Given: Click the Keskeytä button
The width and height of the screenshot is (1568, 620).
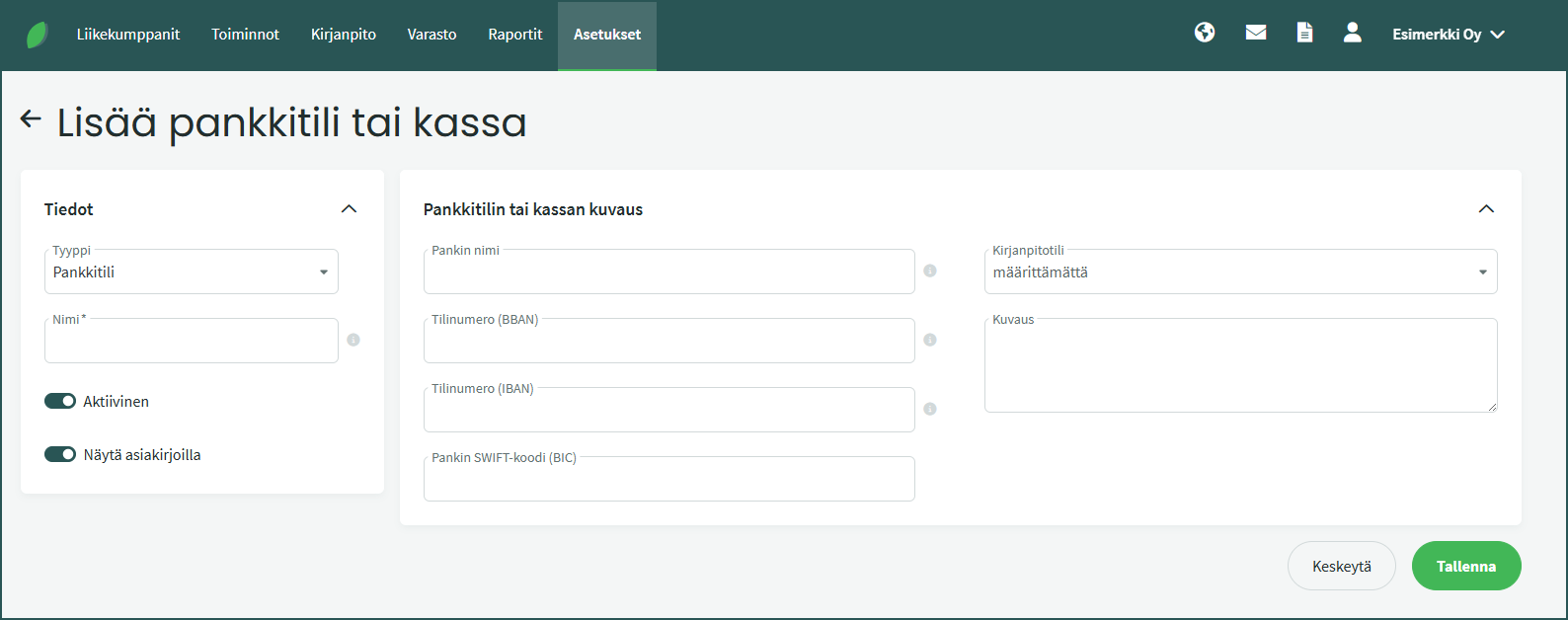Looking at the screenshot, I should tap(1341, 566).
